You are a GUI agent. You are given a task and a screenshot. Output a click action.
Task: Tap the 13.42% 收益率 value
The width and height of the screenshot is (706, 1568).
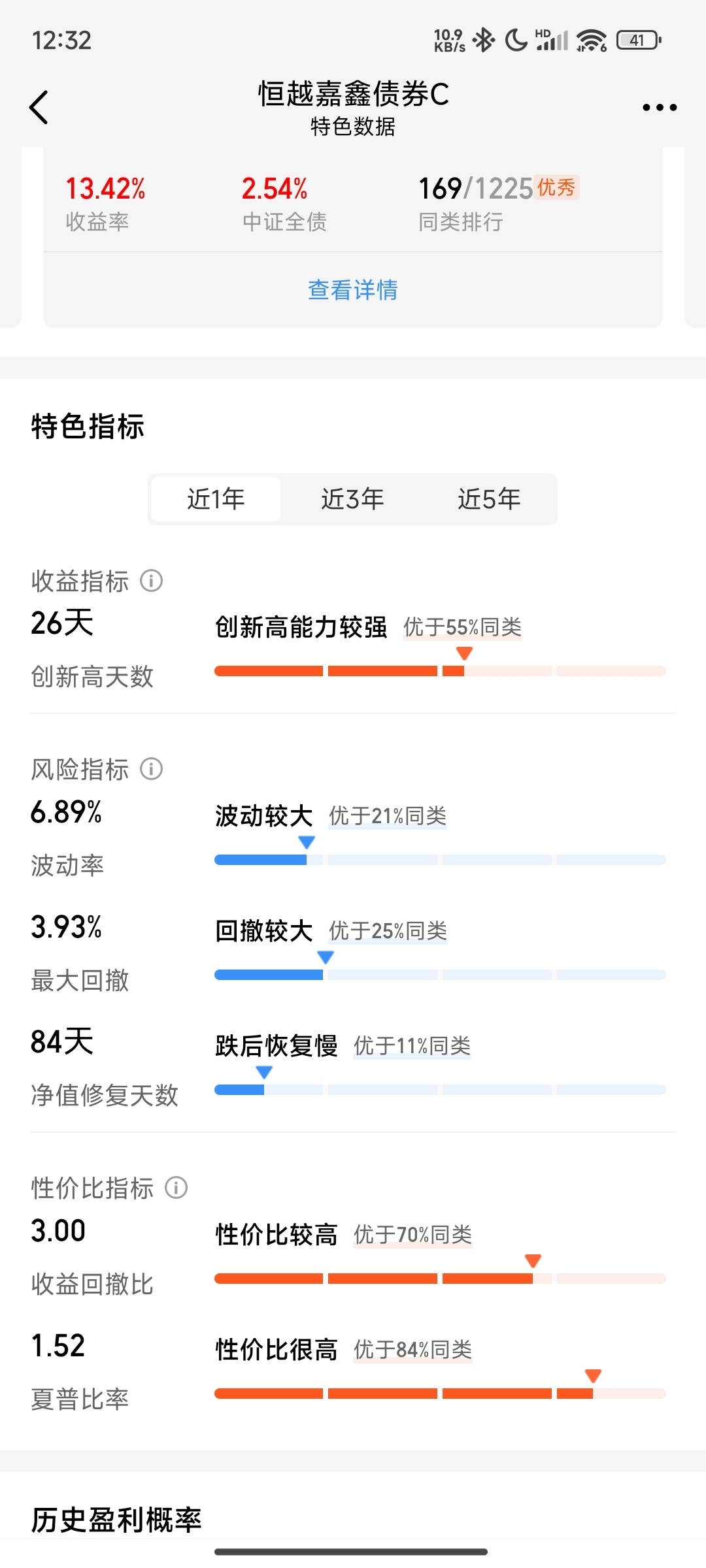pos(105,189)
